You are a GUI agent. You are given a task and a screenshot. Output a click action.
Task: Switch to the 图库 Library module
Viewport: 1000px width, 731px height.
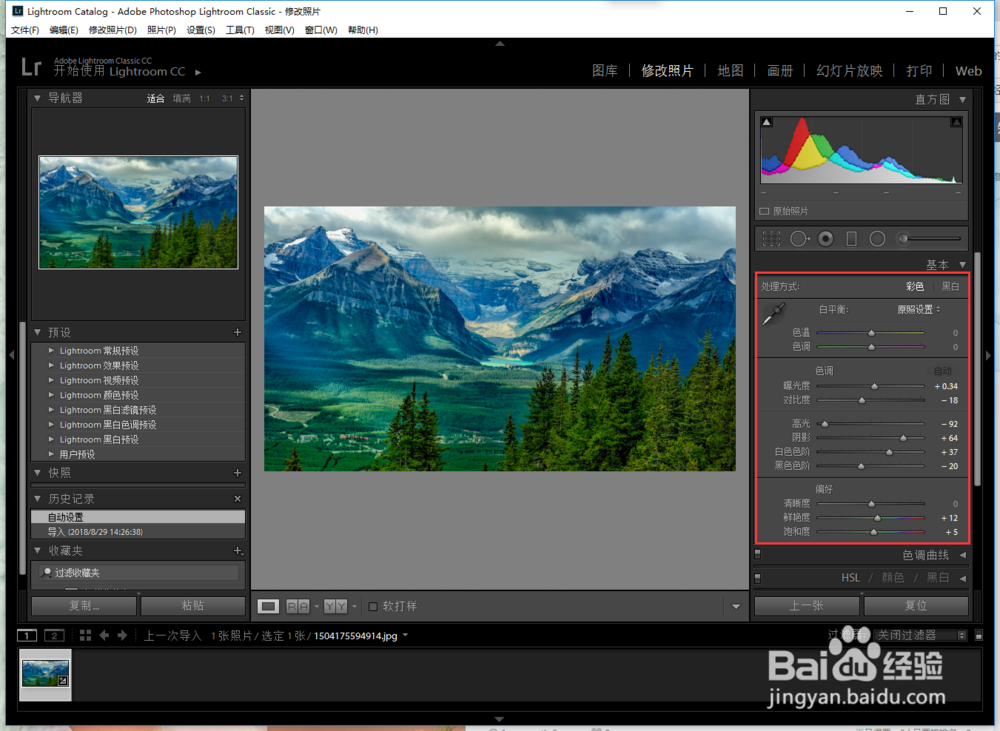(604, 71)
